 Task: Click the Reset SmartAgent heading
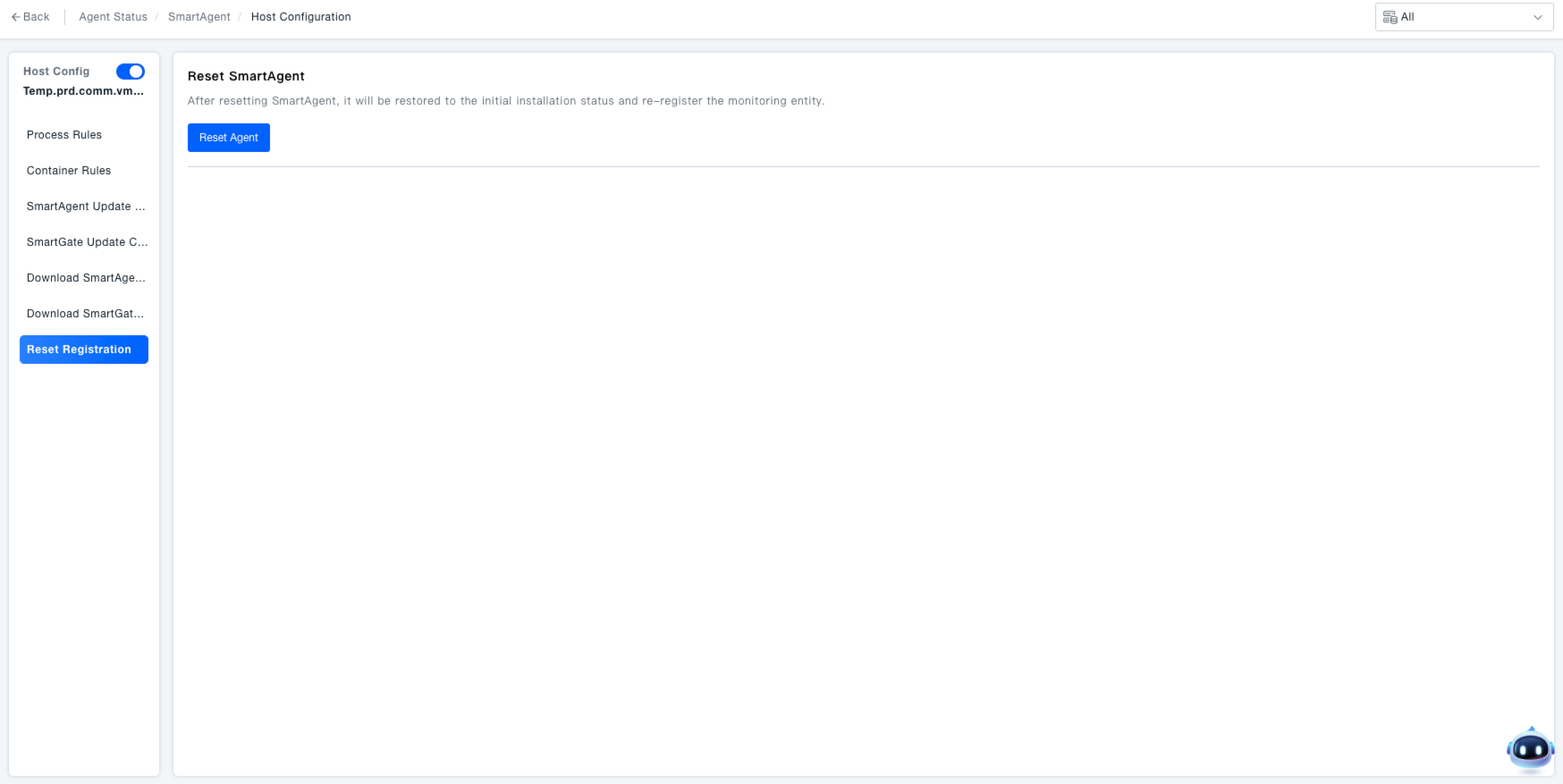click(246, 76)
